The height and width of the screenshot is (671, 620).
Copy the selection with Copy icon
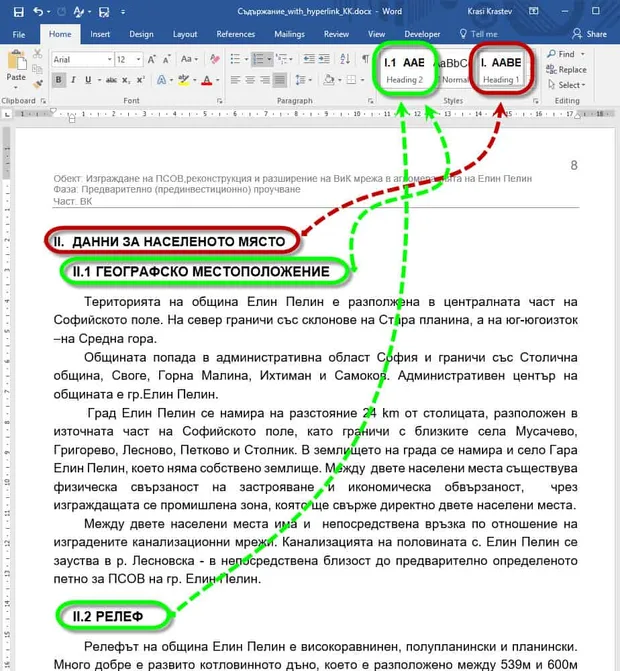pos(38,69)
